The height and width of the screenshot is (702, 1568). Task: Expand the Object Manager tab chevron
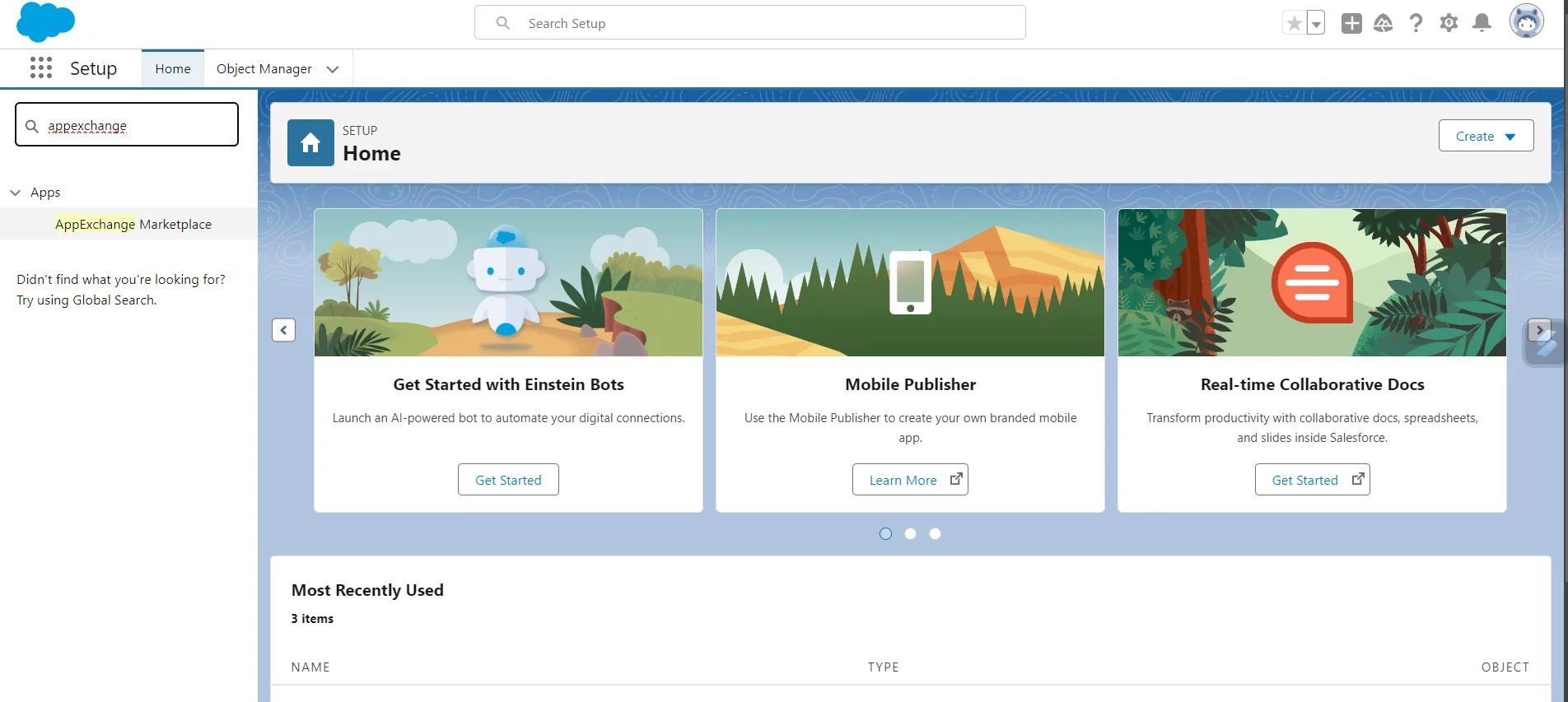(x=333, y=69)
